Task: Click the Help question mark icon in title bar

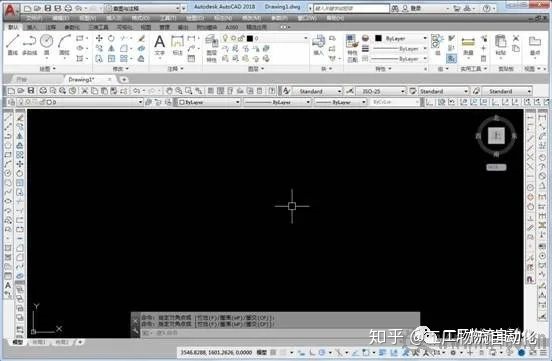Action: point(487,8)
